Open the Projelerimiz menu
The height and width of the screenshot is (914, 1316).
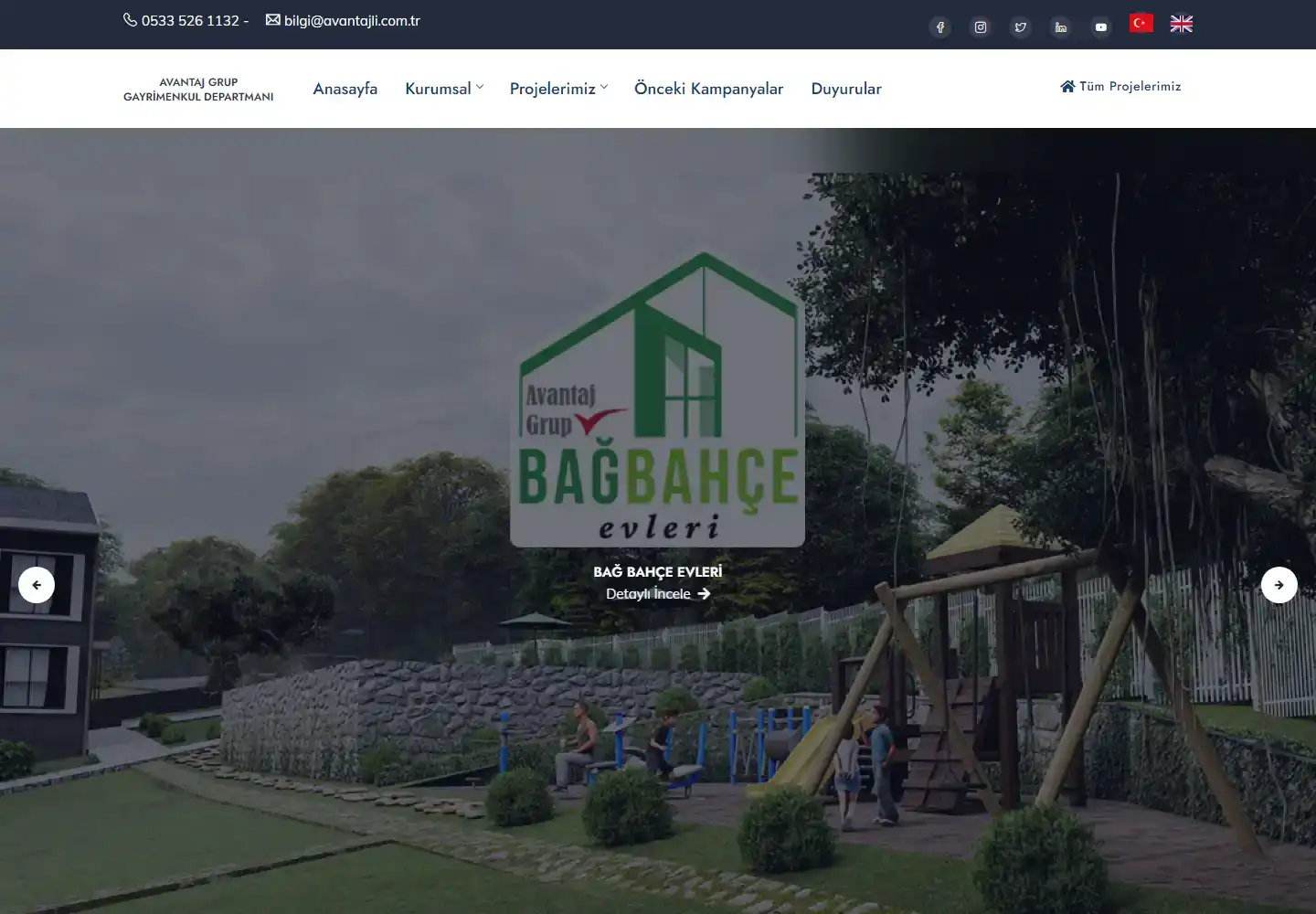pos(553,89)
